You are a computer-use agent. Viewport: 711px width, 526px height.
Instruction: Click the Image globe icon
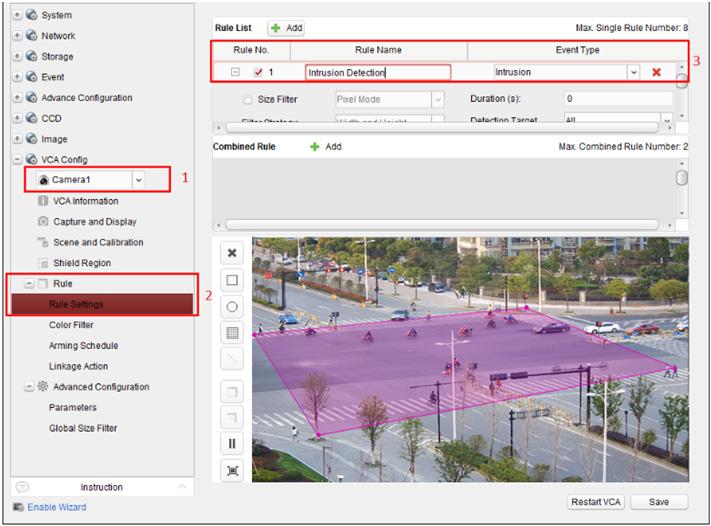point(31,138)
